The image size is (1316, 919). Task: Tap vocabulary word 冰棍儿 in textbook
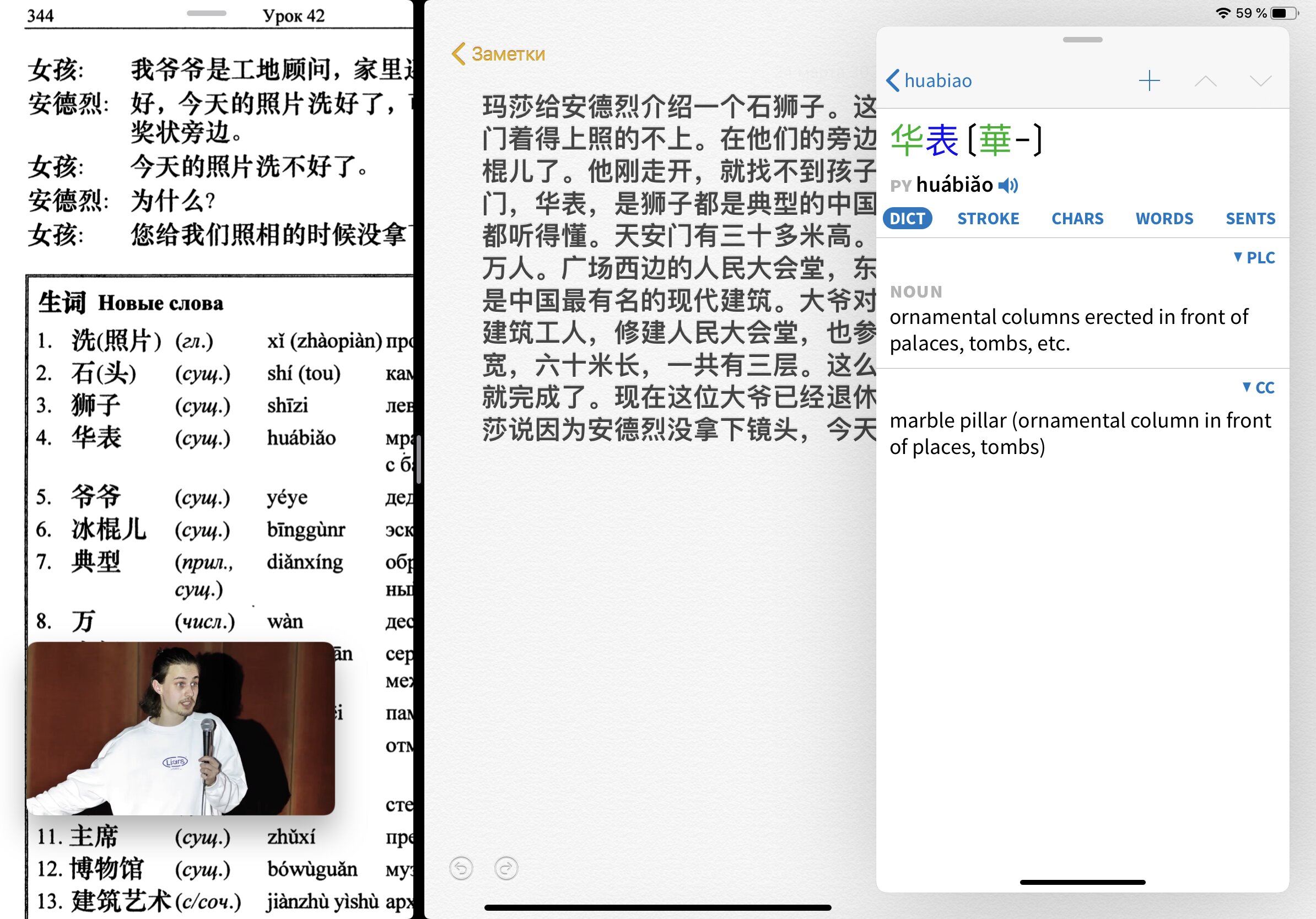click(x=109, y=529)
